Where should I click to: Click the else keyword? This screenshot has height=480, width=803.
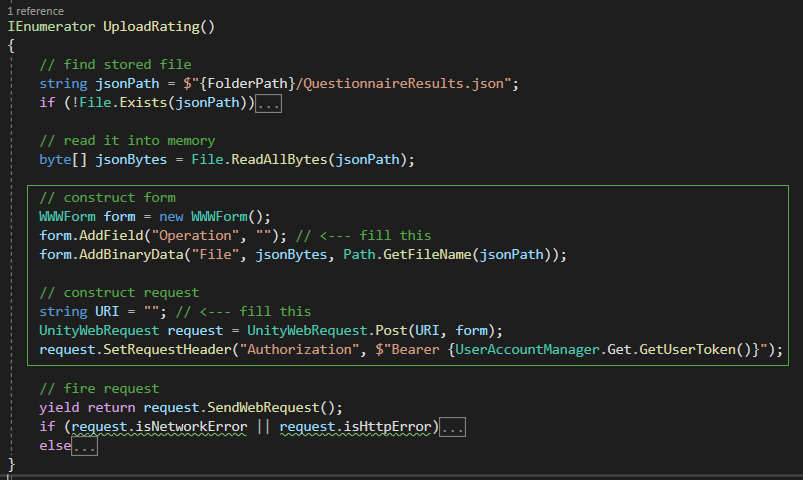(x=55, y=446)
